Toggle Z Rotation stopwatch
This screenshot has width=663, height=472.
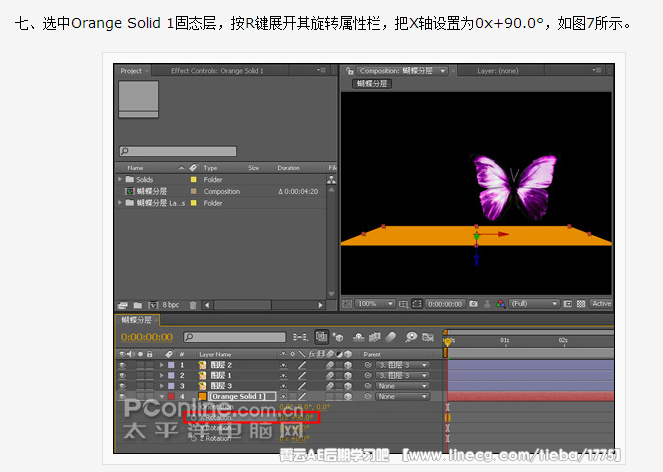click(x=194, y=439)
